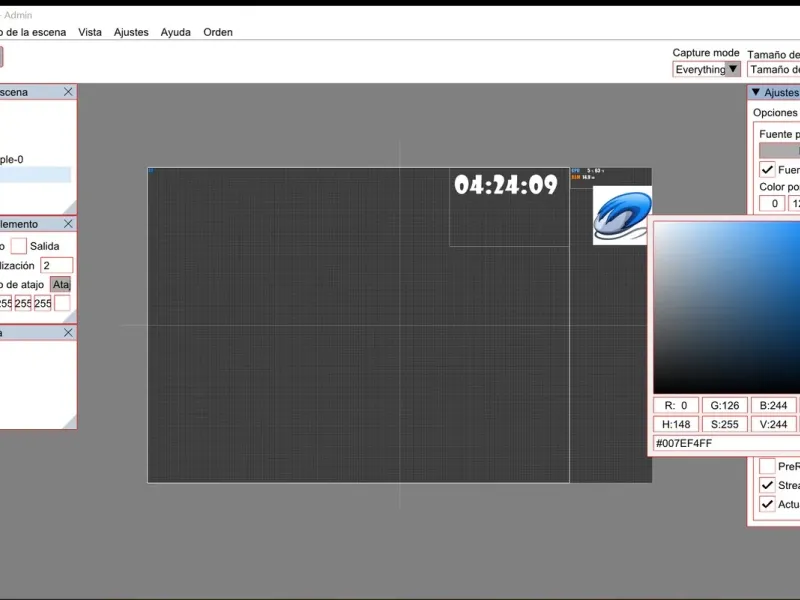The width and height of the screenshot is (800, 600).
Task: Open the Vista menu
Action: (x=90, y=32)
